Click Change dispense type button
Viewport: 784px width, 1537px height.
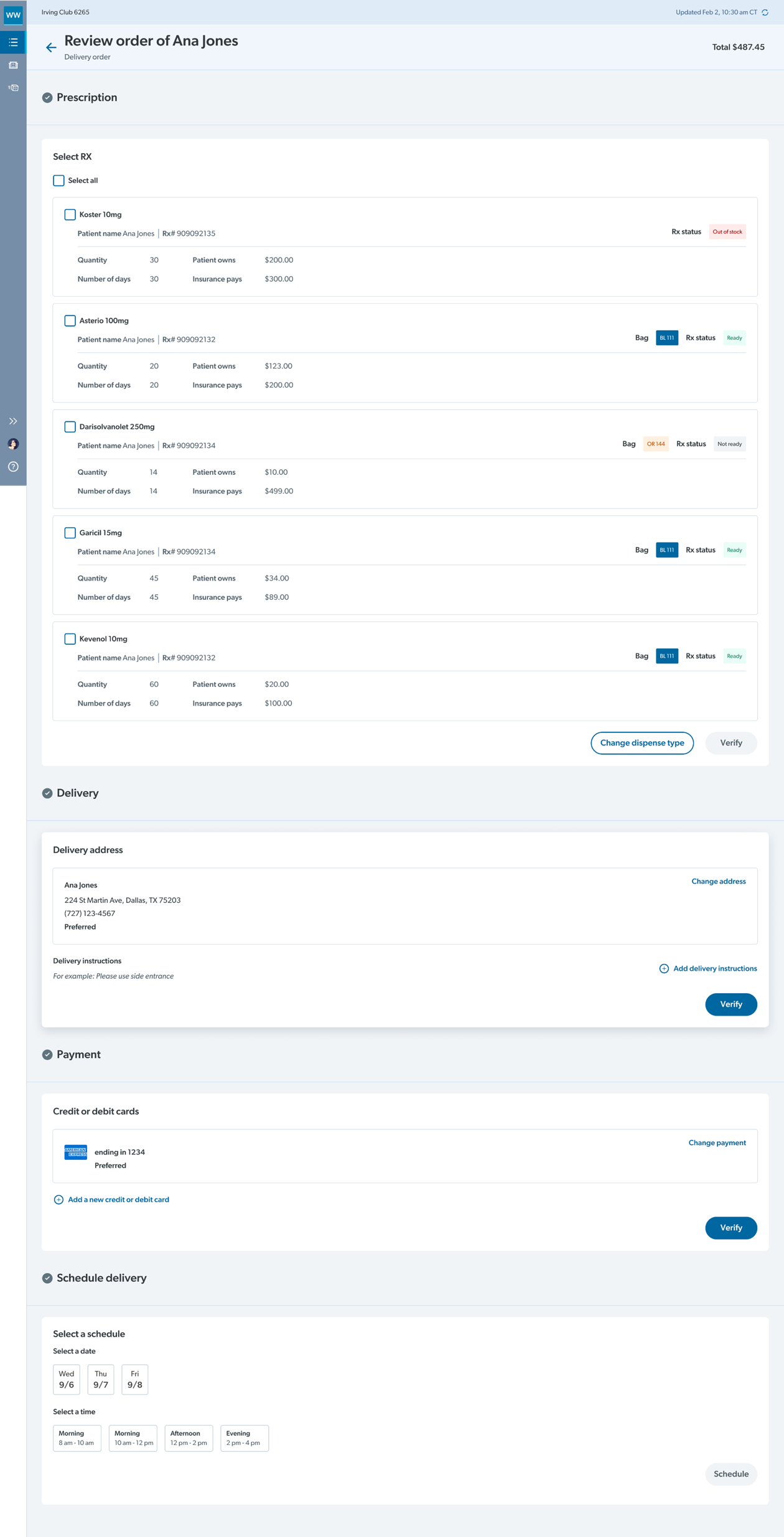click(x=642, y=743)
